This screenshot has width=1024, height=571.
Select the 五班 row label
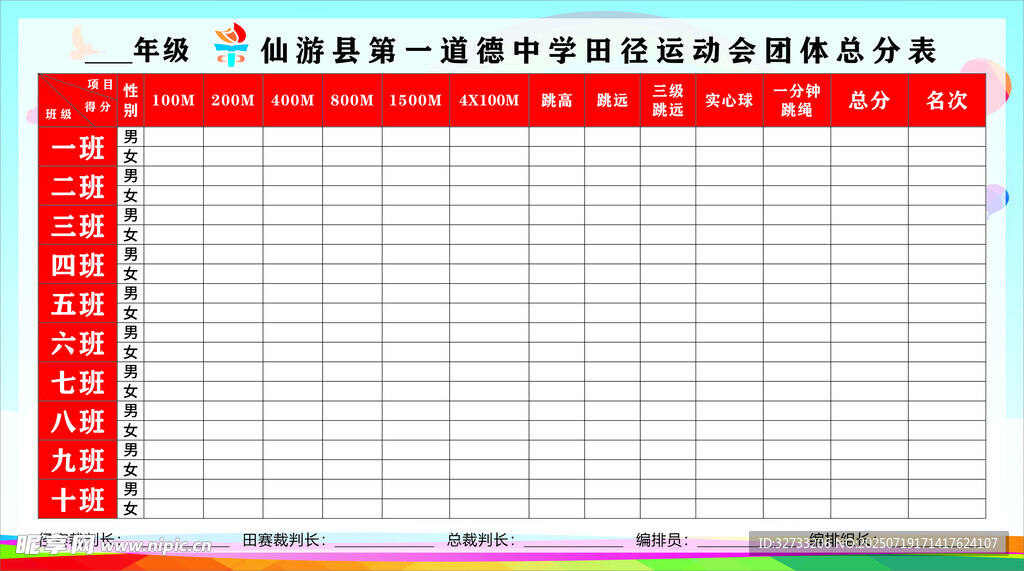78,304
